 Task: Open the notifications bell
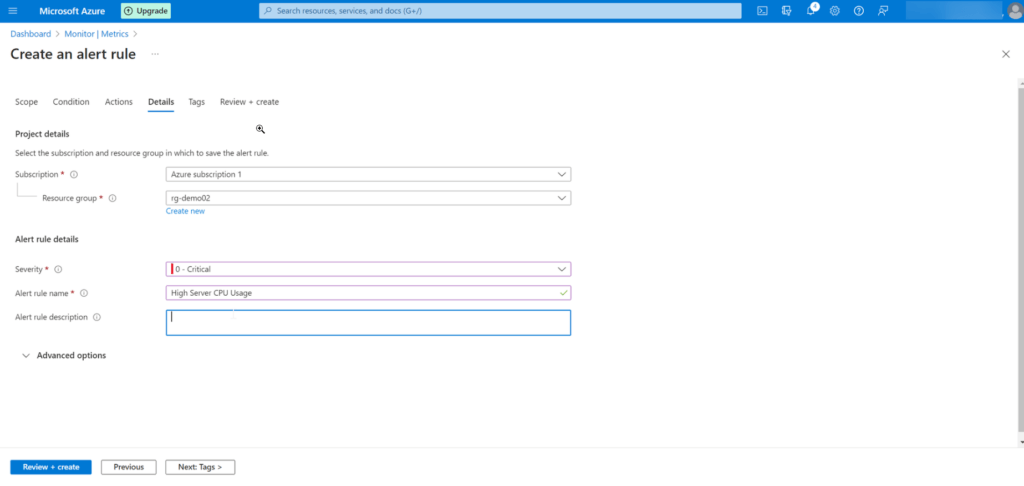pos(811,10)
